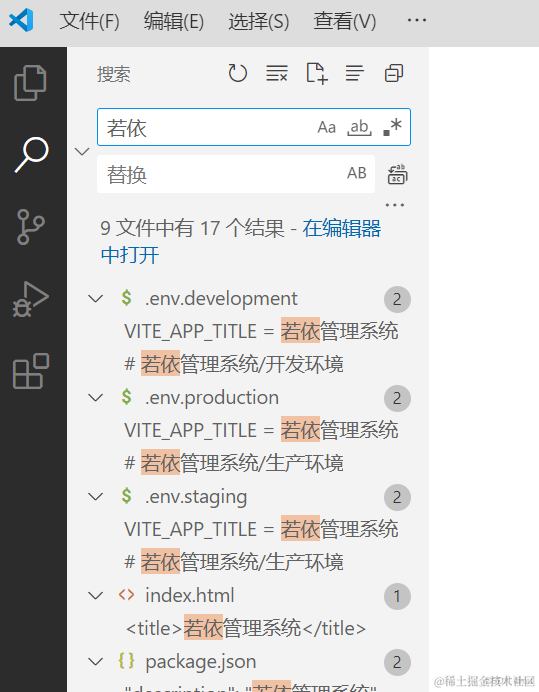Click the Replace All icon
Viewport: 539px width, 692px height.
tap(397, 174)
